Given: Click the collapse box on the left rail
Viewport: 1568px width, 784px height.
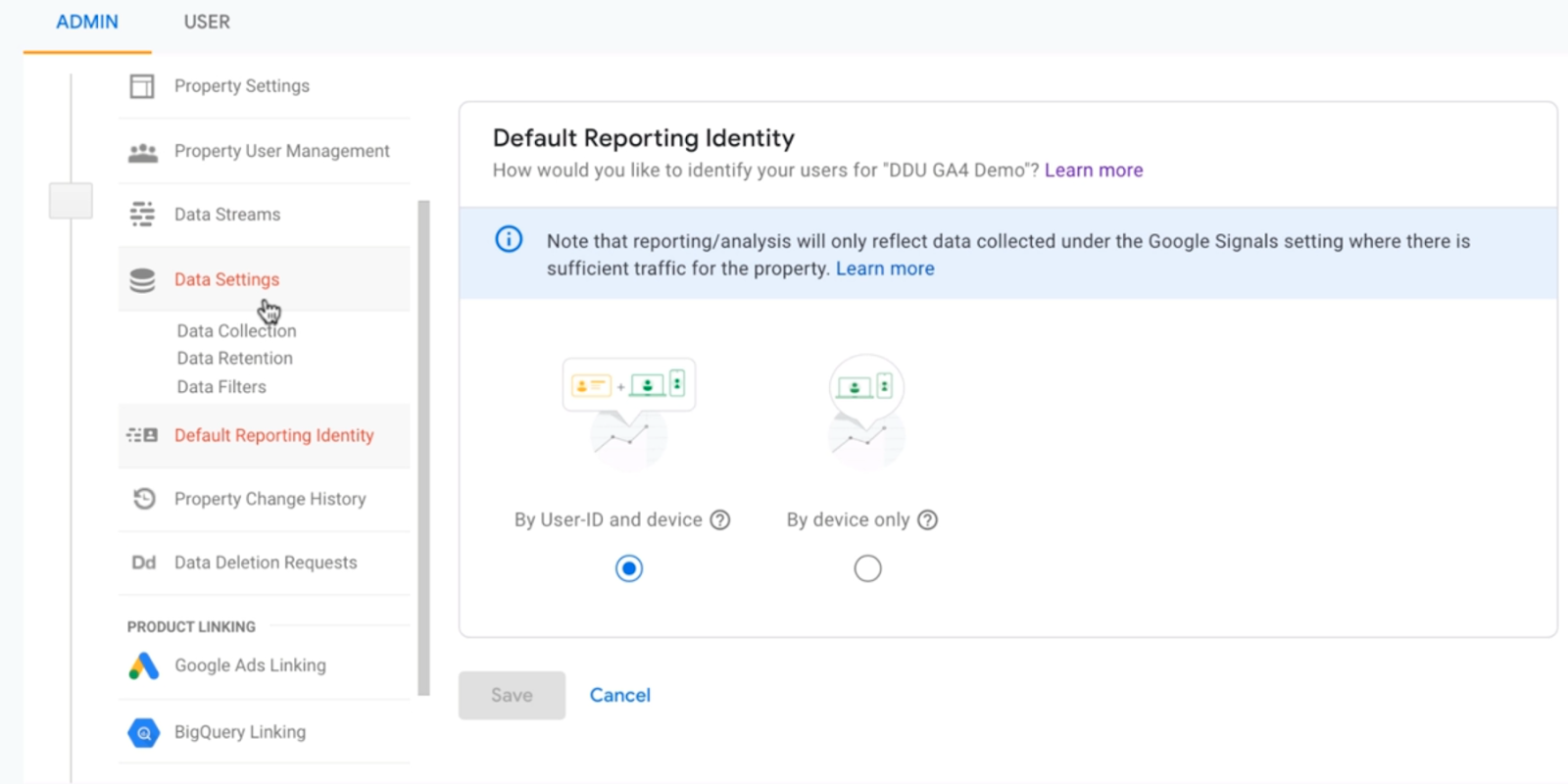Looking at the screenshot, I should [x=71, y=201].
